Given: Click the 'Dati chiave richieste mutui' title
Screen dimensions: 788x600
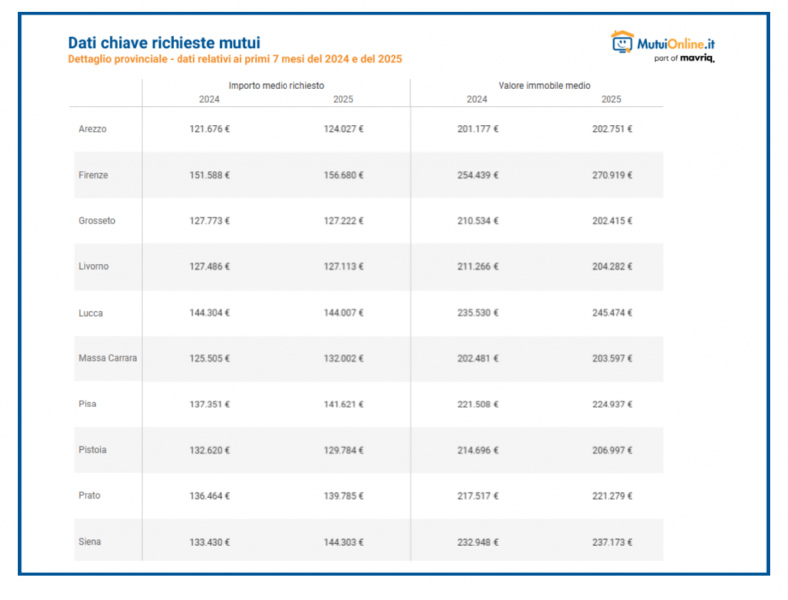Looking at the screenshot, I should pyautogui.click(x=163, y=43).
